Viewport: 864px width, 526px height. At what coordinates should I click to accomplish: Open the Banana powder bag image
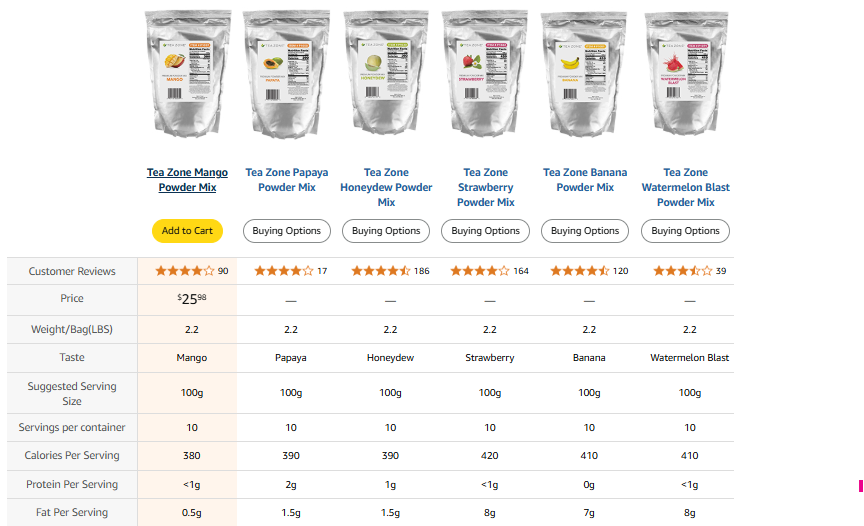(x=585, y=75)
